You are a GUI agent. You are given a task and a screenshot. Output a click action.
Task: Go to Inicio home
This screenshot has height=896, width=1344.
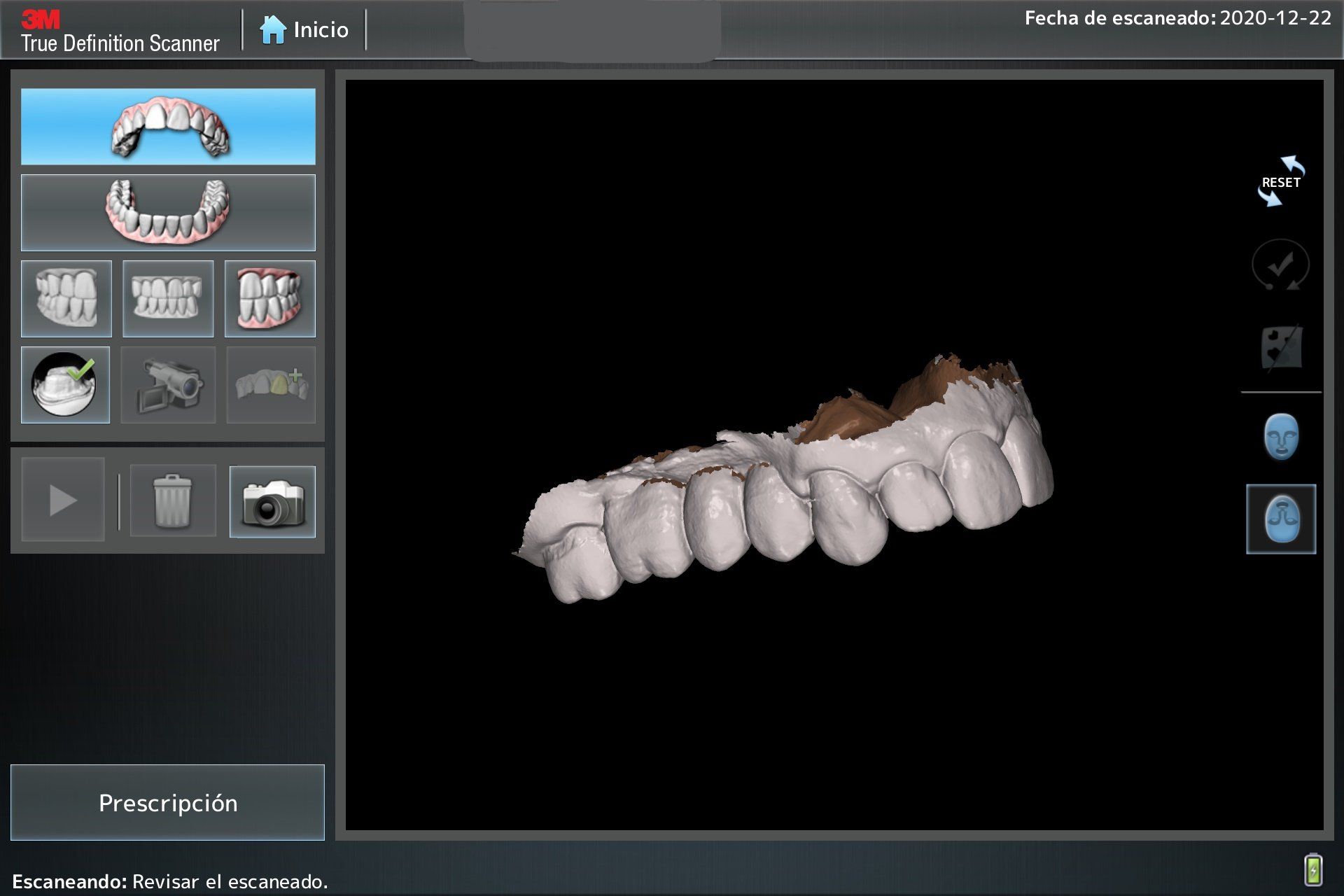click(304, 30)
